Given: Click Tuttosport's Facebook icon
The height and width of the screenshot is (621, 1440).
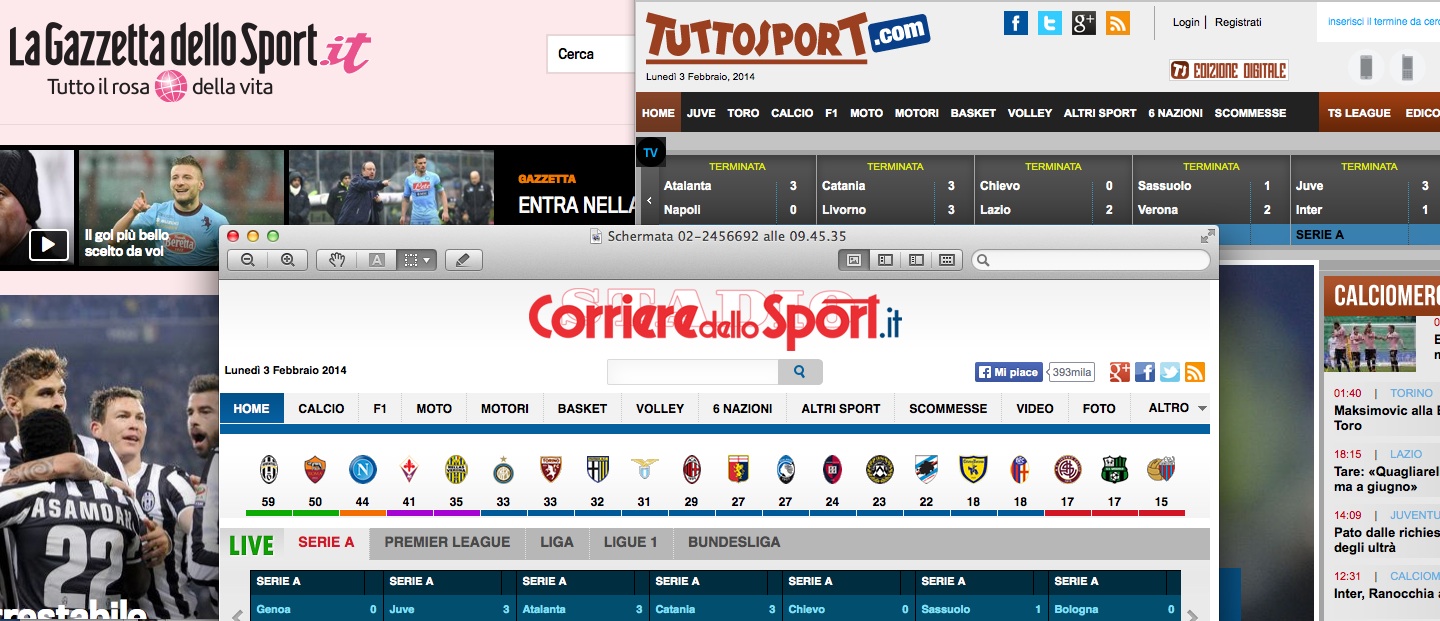Looking at the screenshot, I should pyautogui.click(x=1015, y=23).
